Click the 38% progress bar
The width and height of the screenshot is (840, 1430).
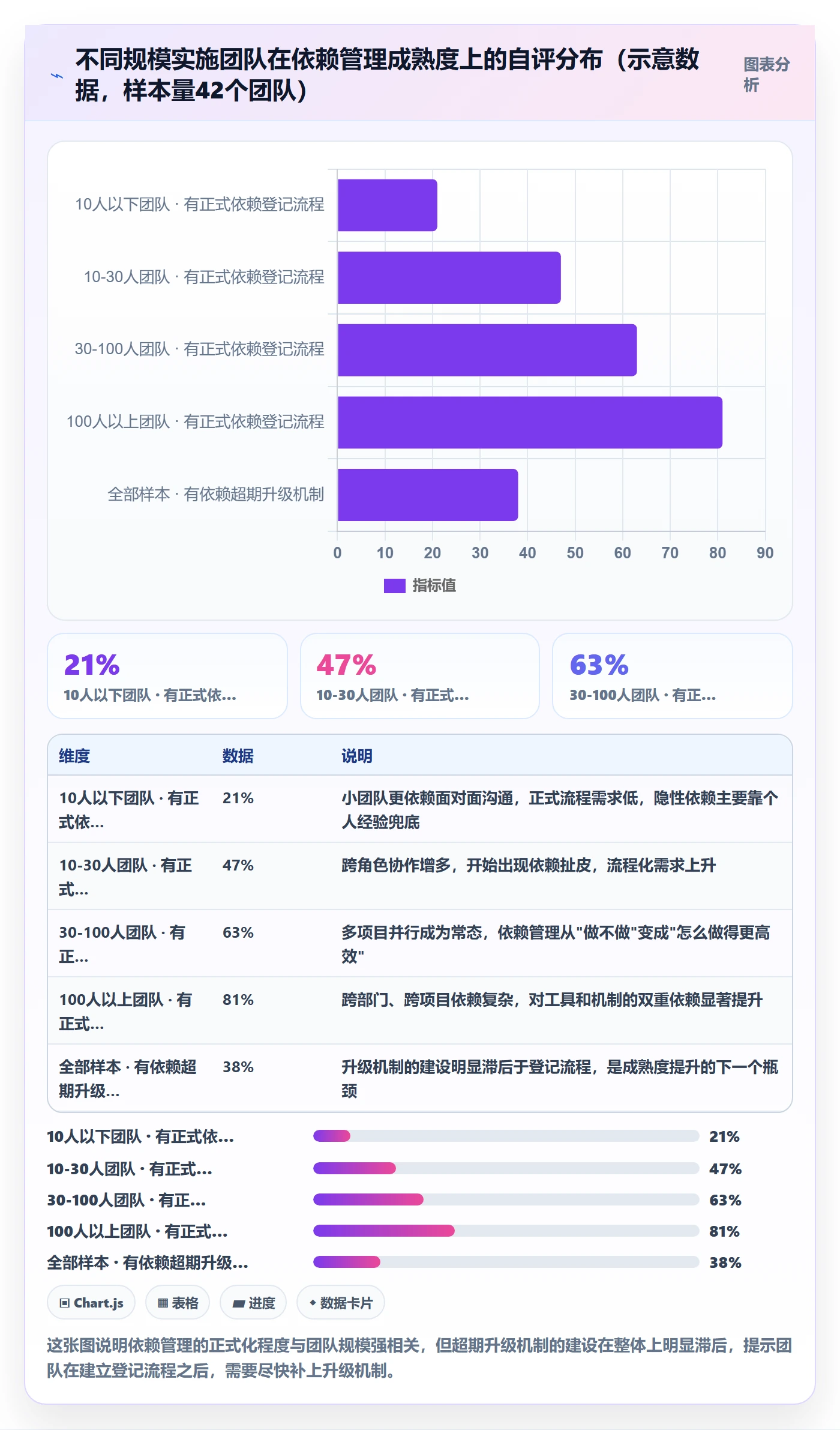point(506,1262)
